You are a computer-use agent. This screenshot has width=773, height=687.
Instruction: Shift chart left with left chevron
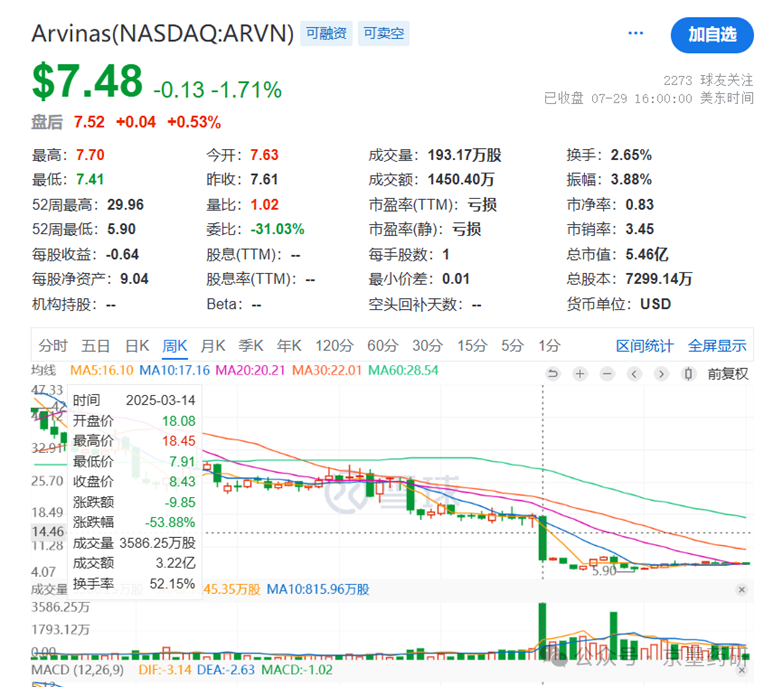pos(634,374)
